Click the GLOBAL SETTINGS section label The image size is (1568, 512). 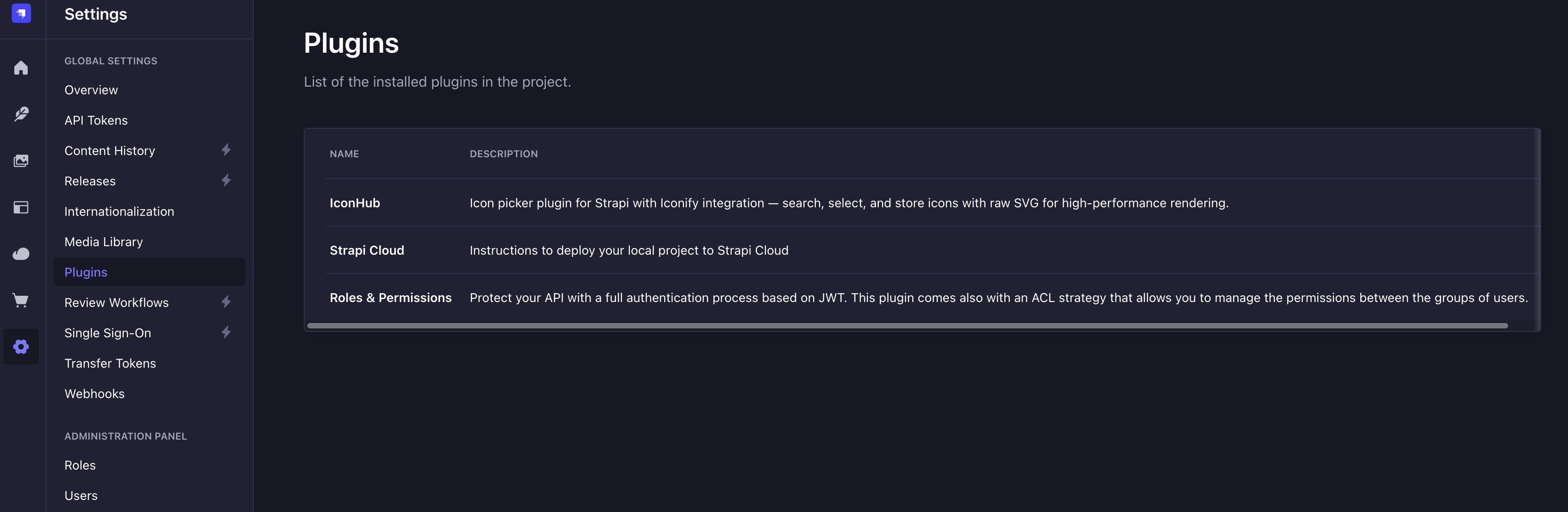111,61
